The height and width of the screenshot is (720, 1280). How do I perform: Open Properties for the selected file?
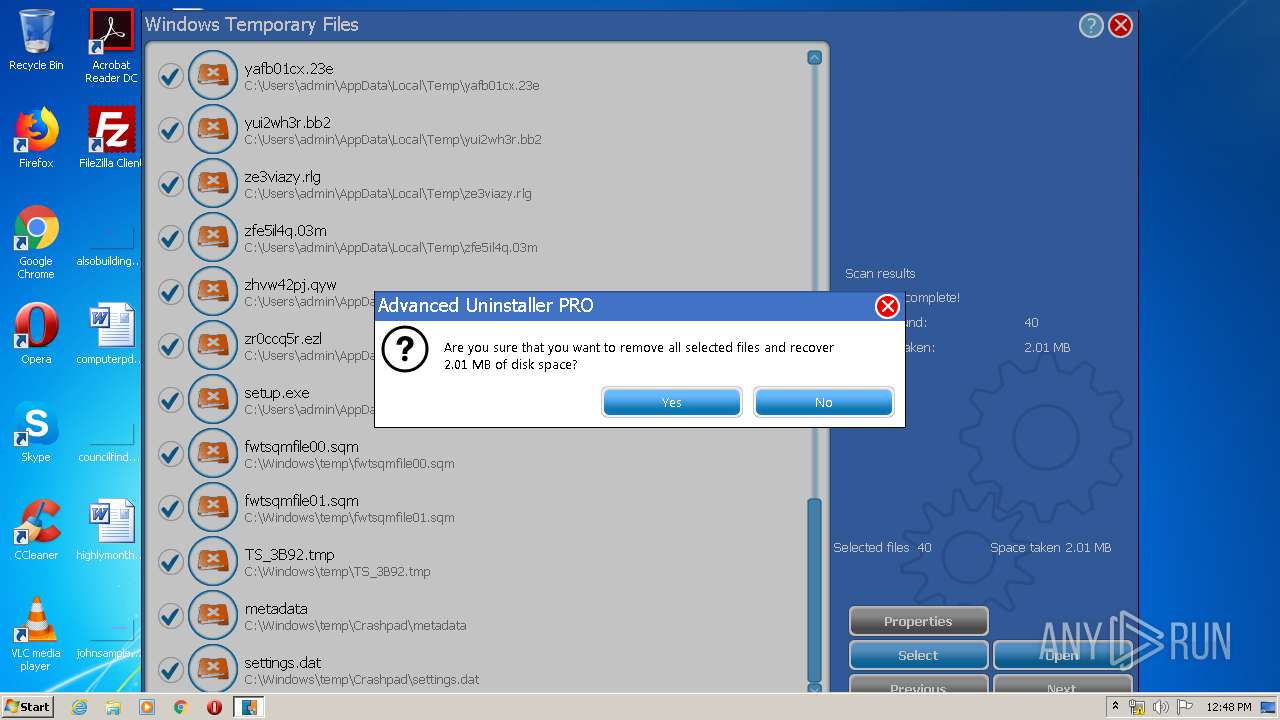[918, 621]
